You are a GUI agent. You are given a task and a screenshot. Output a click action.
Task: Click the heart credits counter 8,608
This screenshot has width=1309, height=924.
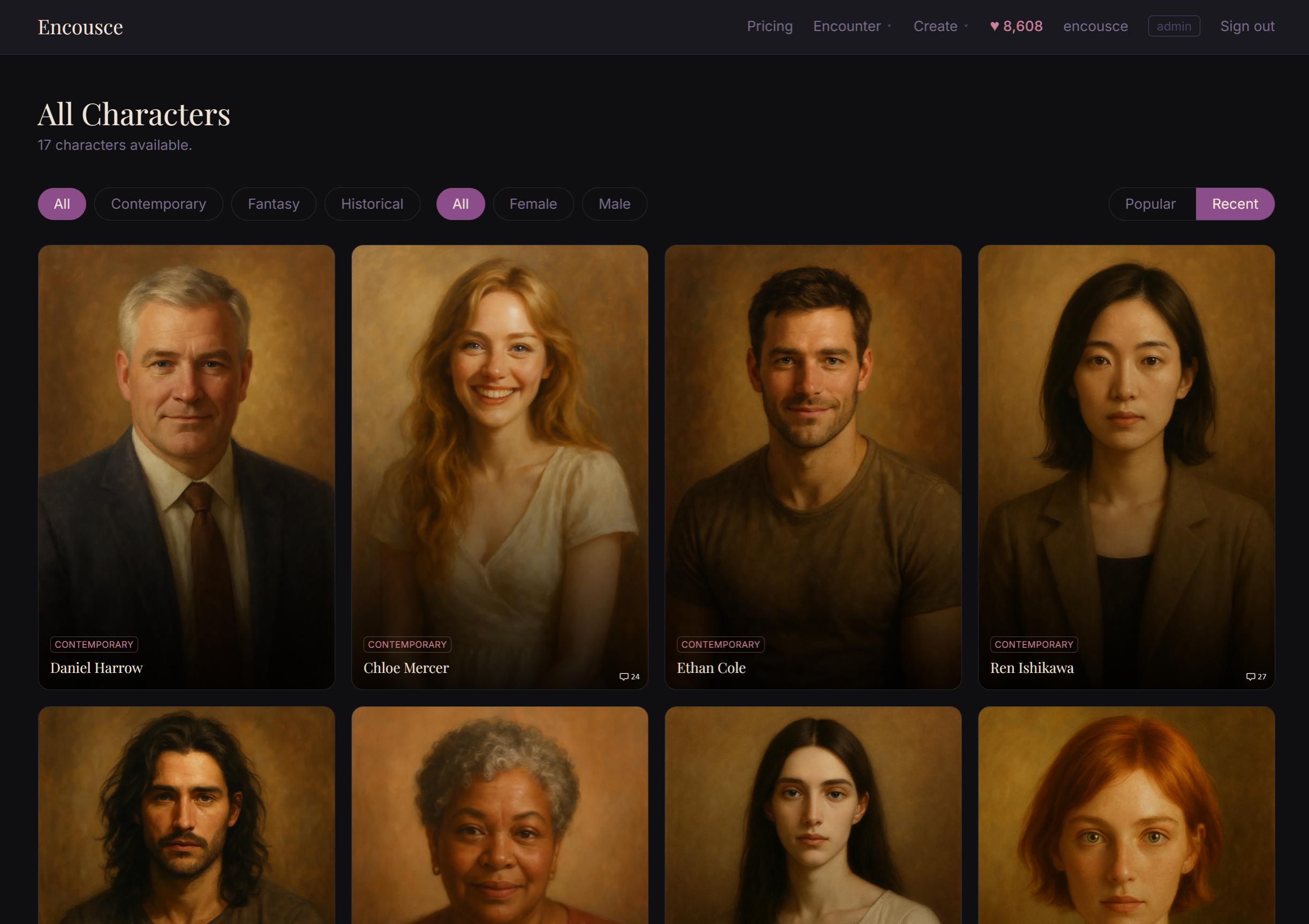pos(1016,26)
